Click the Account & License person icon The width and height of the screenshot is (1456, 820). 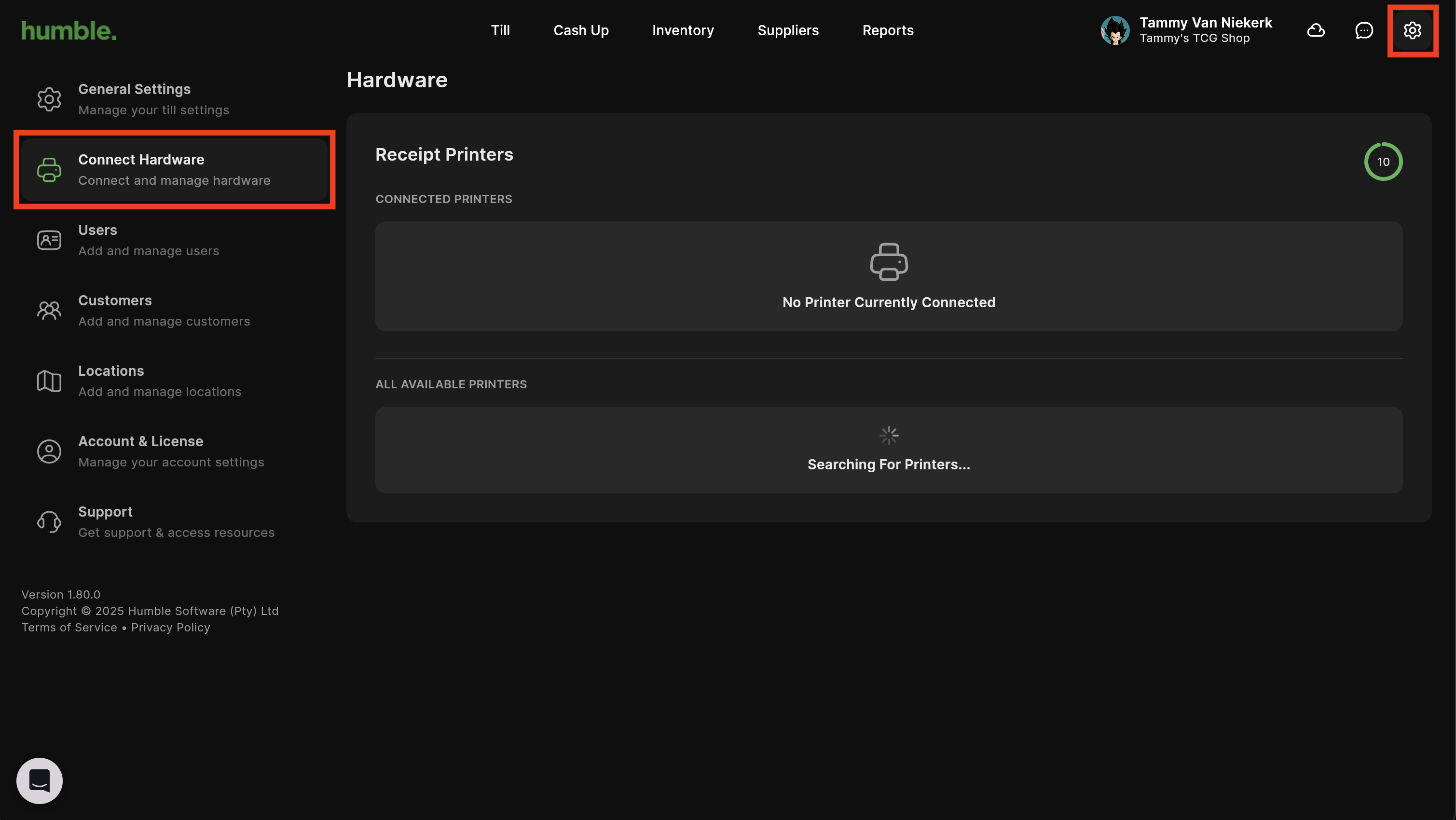click(49, 451)
